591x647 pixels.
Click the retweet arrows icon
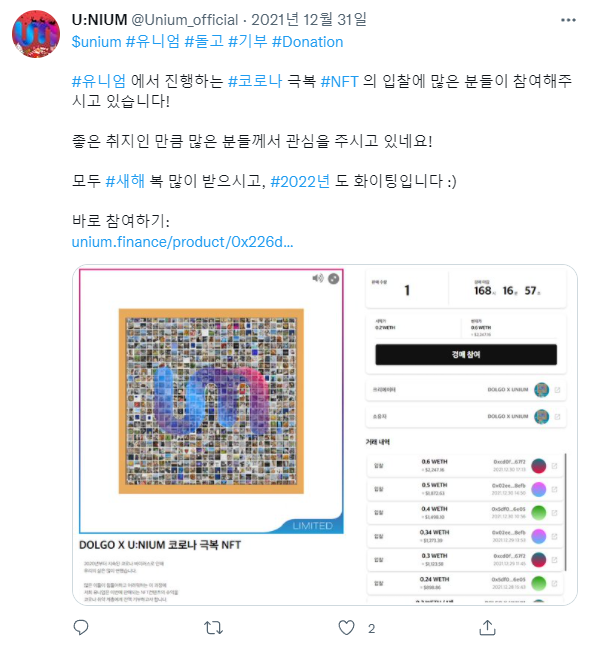click(213, 628)
